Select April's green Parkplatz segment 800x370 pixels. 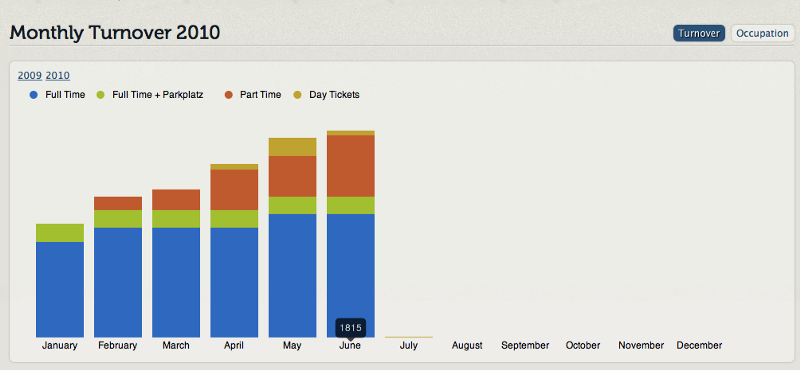tap(234, 219)
